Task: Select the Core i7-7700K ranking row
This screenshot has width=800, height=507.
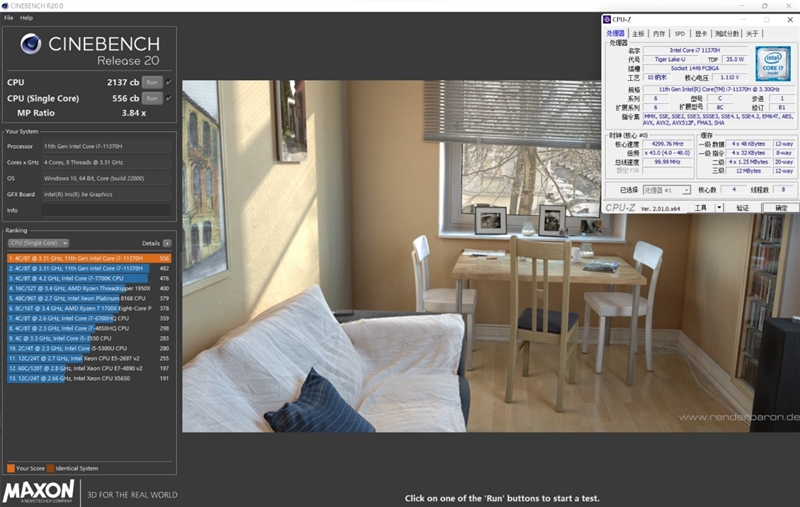Action: click(89, 278)
